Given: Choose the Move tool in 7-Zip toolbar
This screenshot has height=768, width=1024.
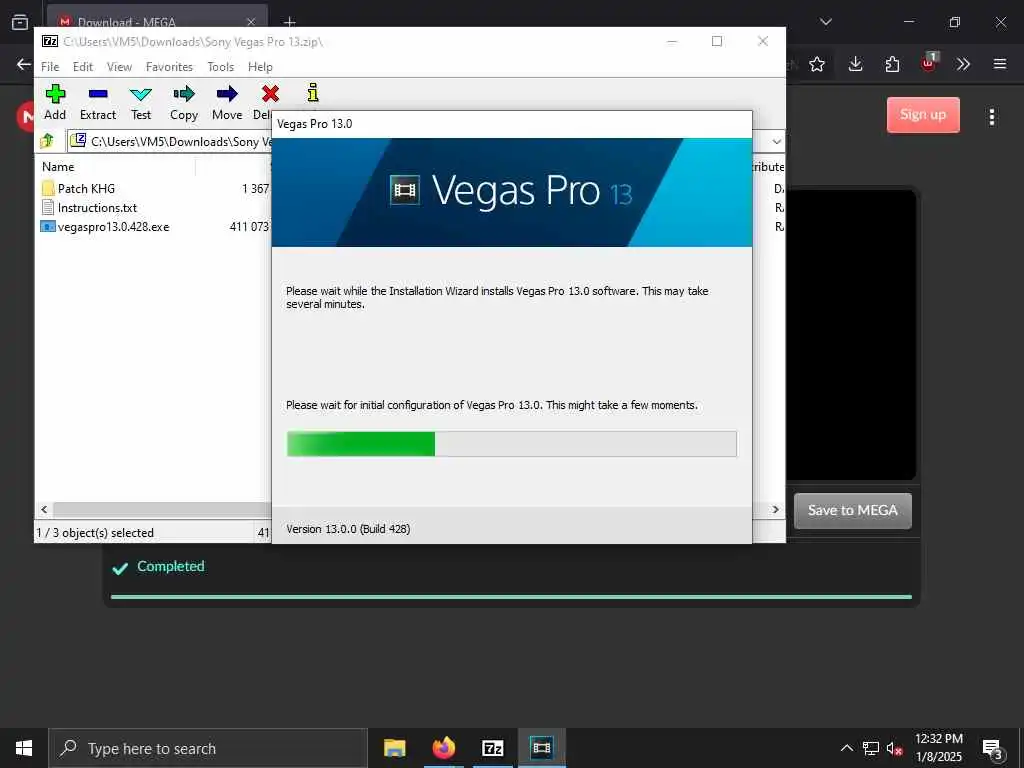Looking at the screenshot, I should [227, 103].
